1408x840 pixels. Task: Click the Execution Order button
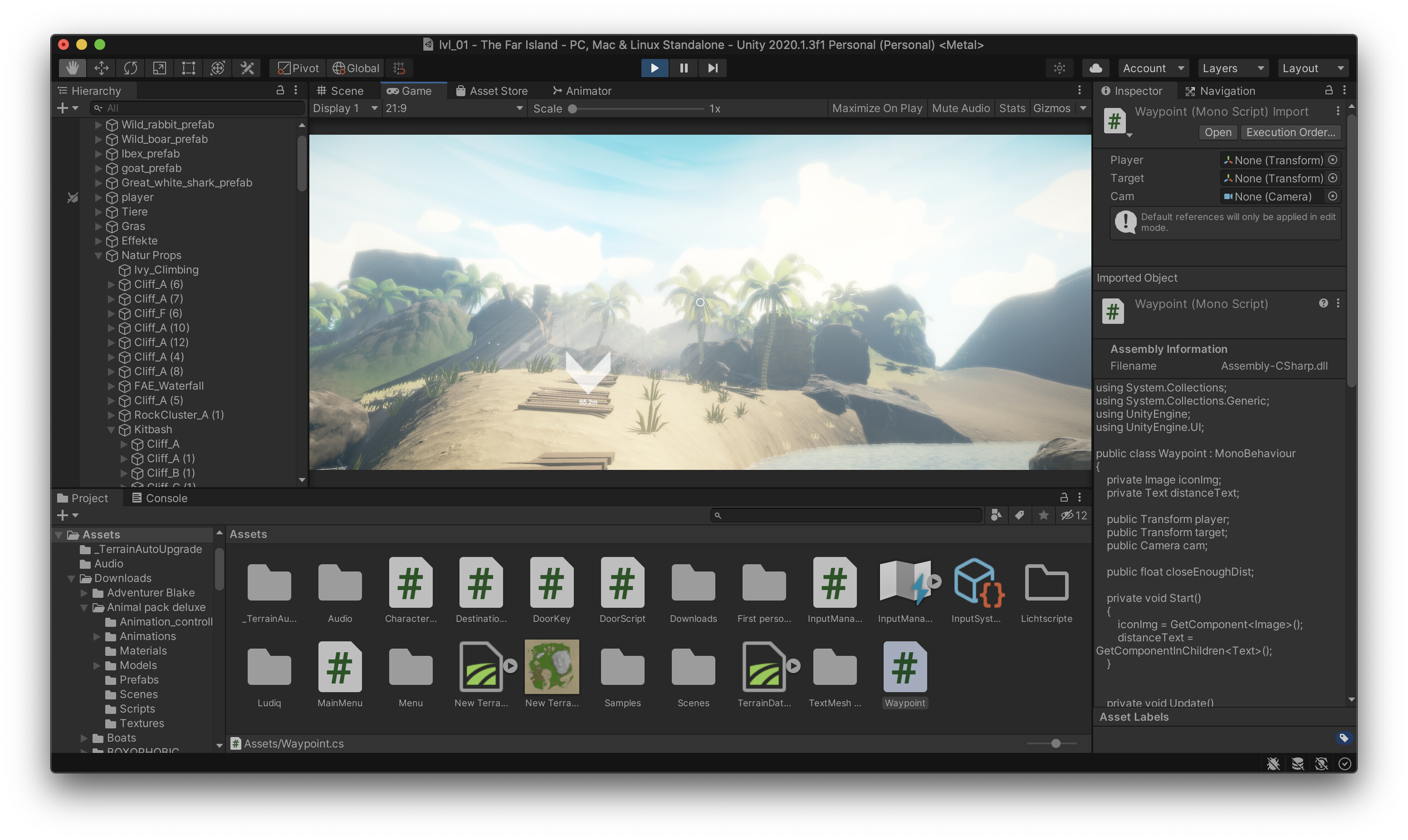click(1291, 132)
